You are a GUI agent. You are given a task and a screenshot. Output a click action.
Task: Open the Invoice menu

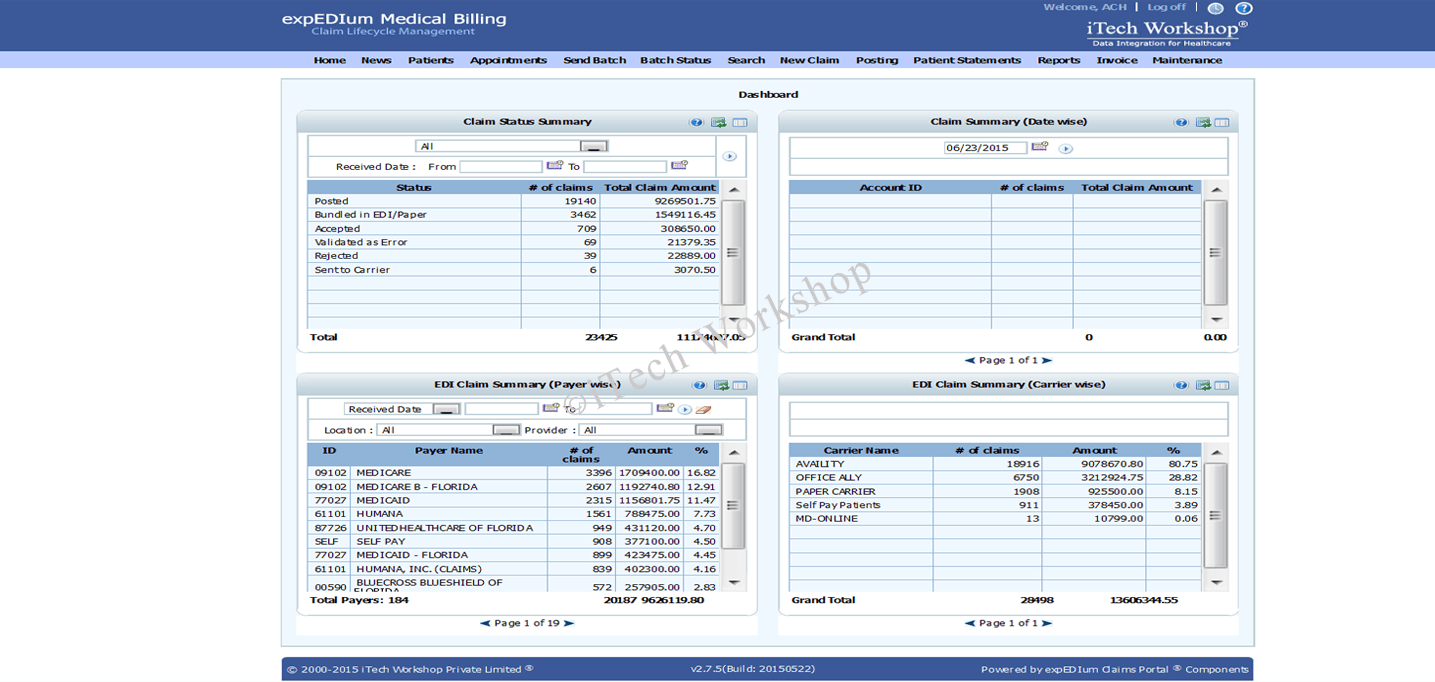(1117, 60)
